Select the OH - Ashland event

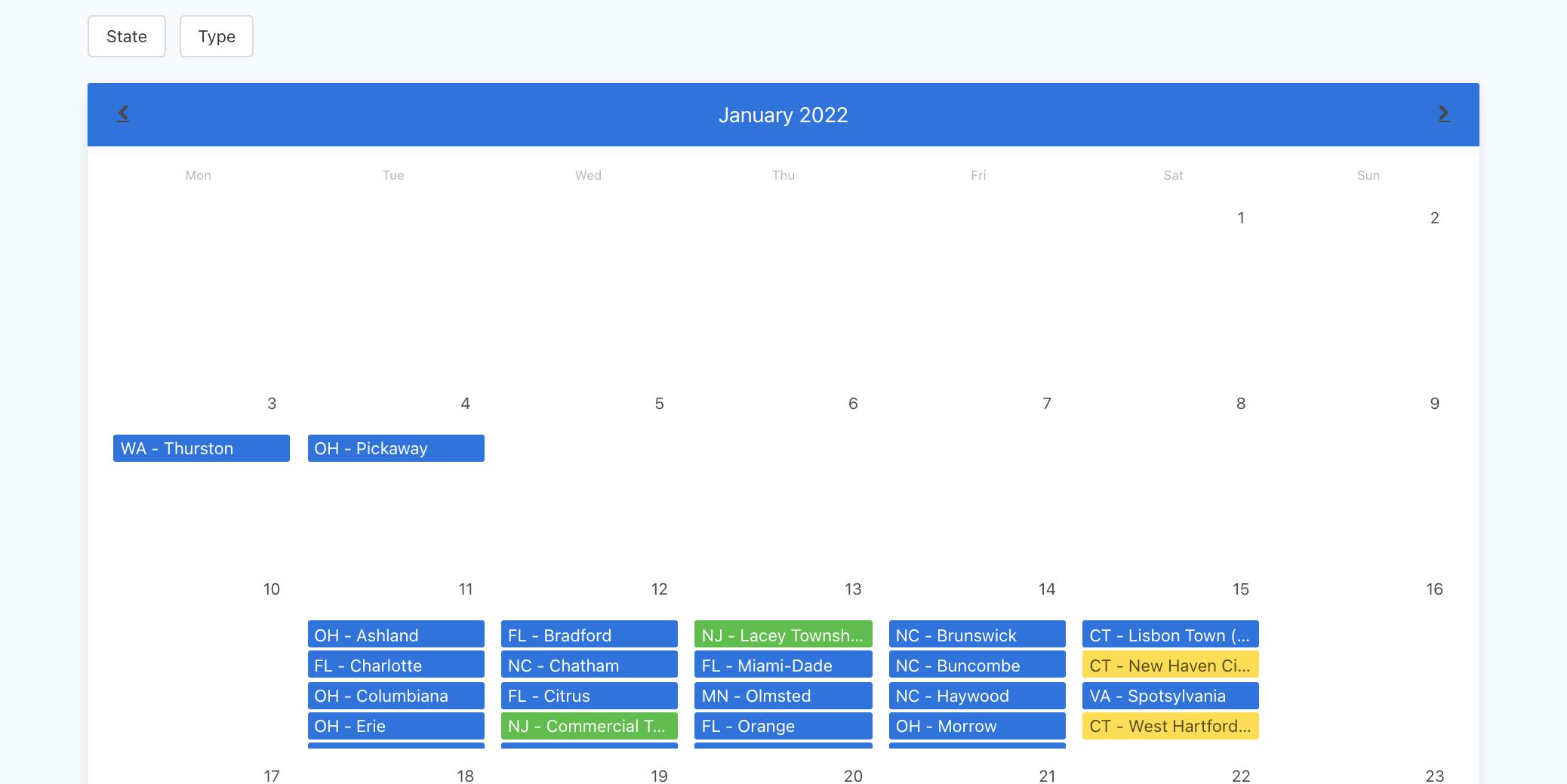point(396,635)
